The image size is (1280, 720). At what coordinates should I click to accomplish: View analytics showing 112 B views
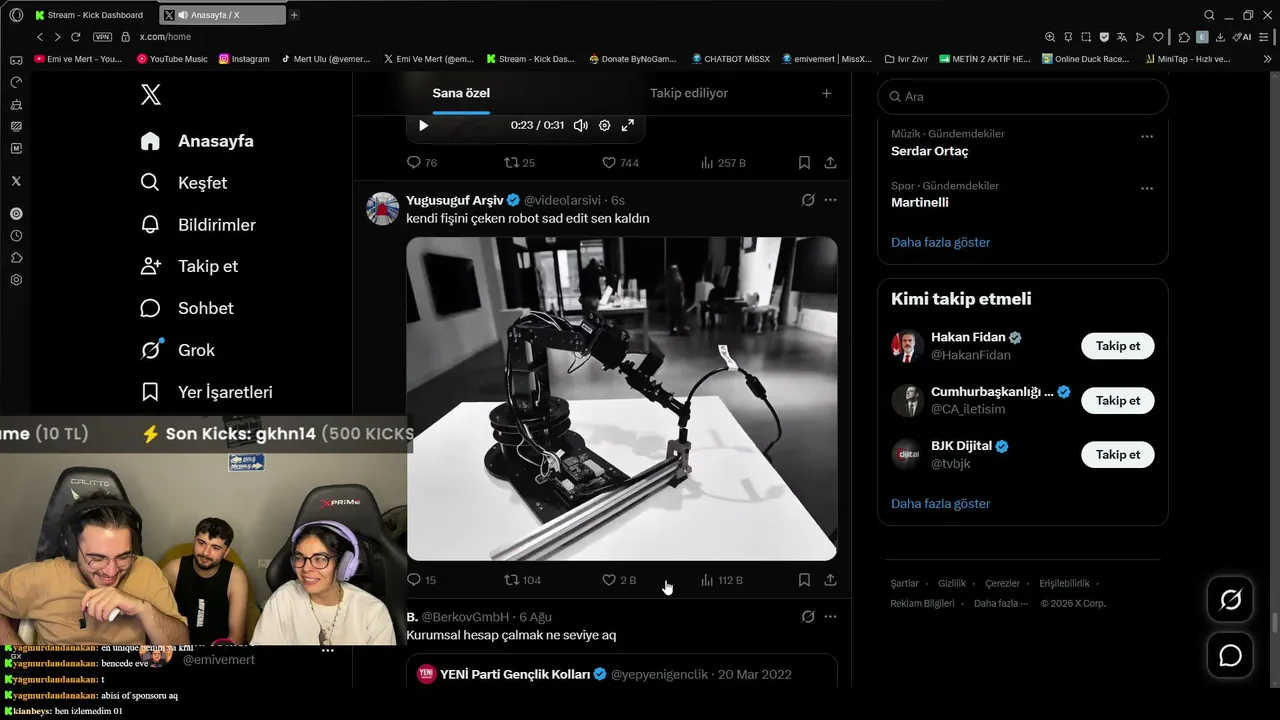click(722, 580)
